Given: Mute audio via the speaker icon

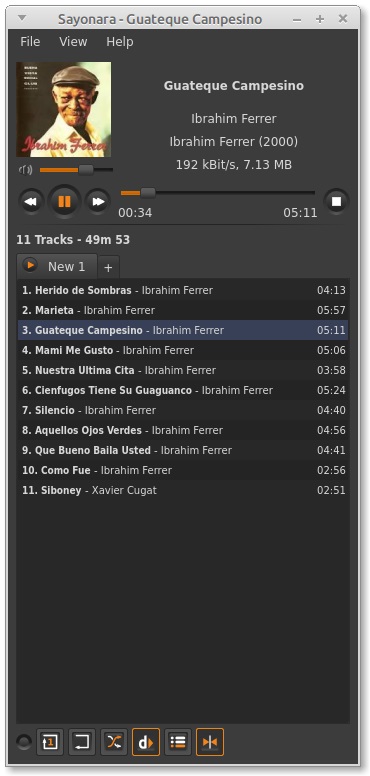Looking at the screenshot, I should 25,170.
